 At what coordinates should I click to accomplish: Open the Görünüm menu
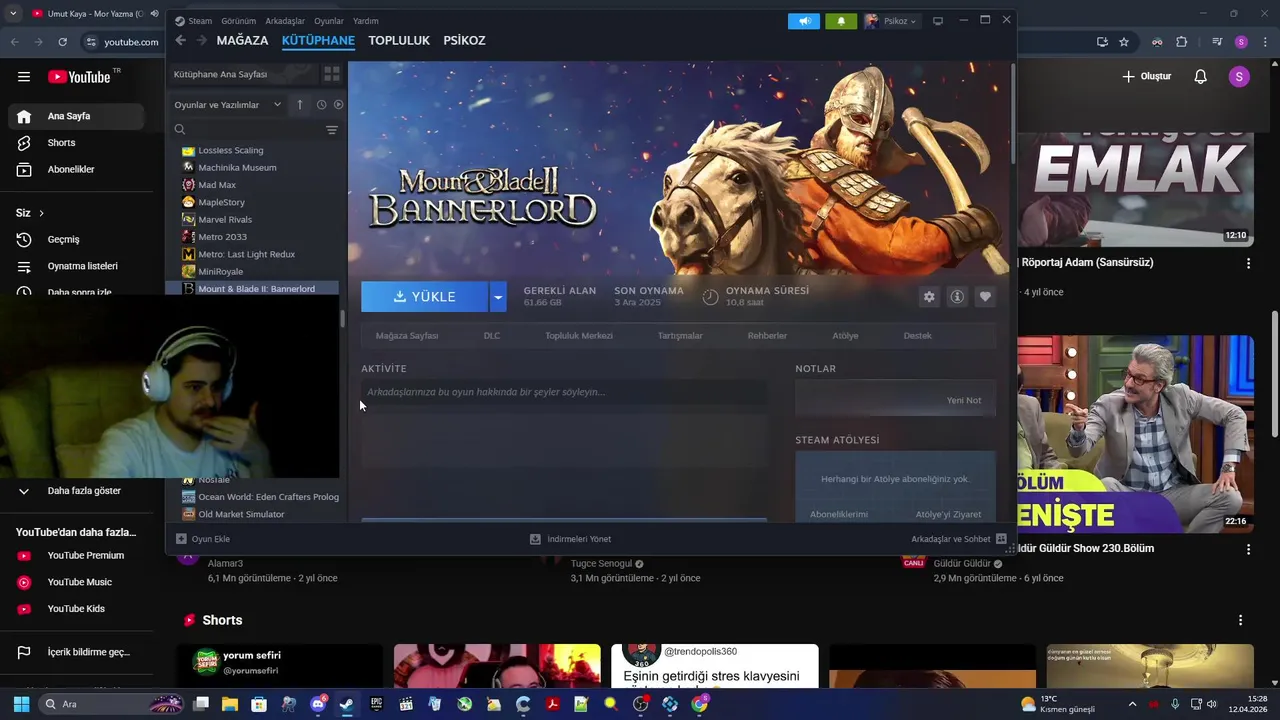pyautogui.click(x=238, y=21)
